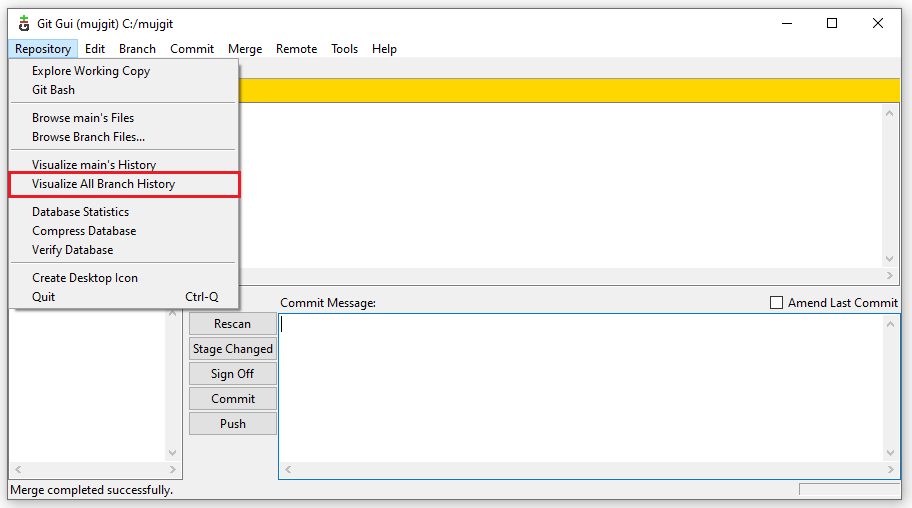The height and width of the screenshot is (508, 912).
Task: Click commit message scroll up arrow
Action: pyautogui.click(x=890, y=324)
